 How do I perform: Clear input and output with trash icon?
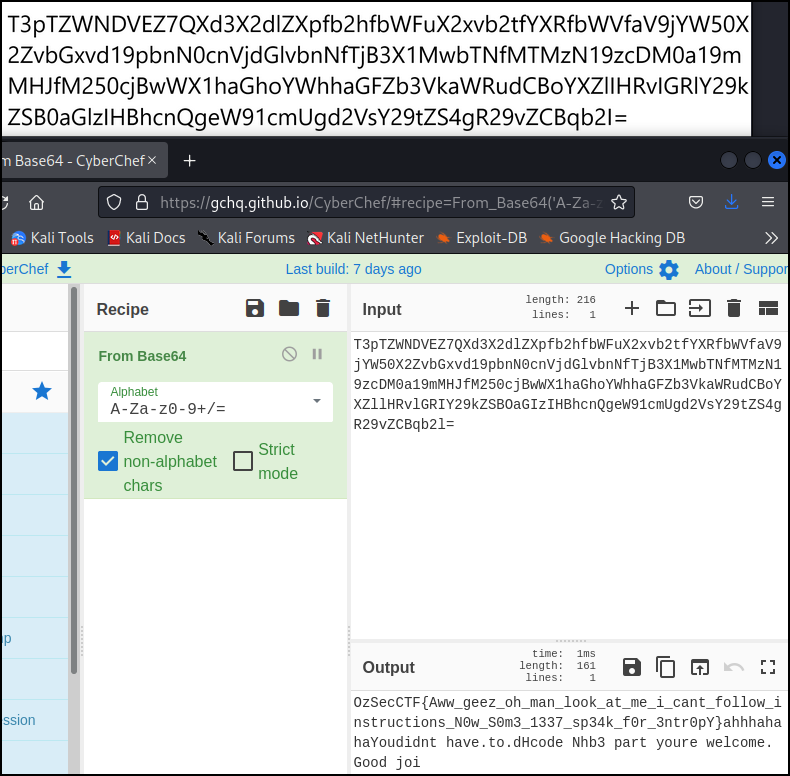coord(733,308)
